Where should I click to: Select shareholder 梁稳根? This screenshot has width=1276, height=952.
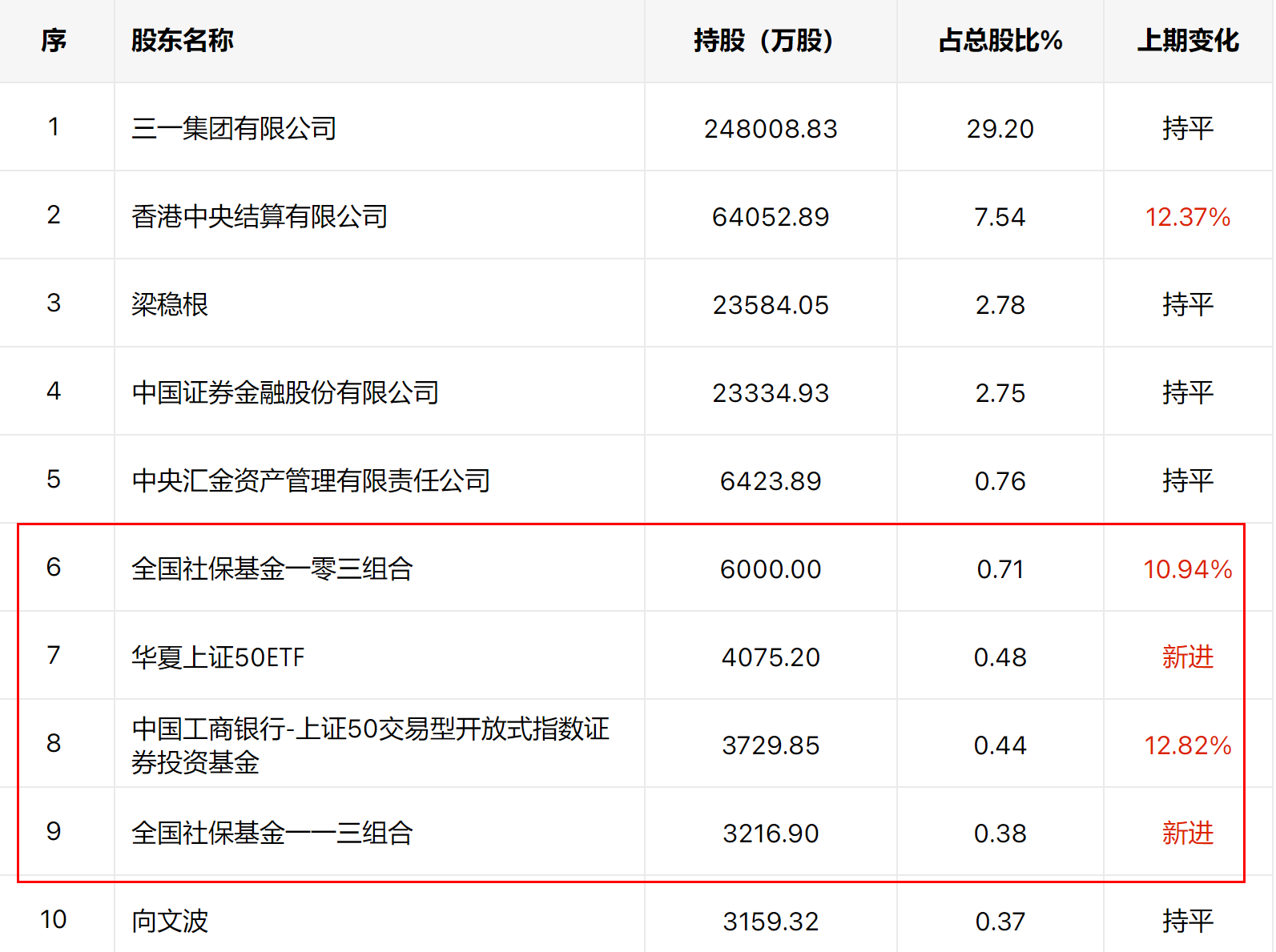click(170, 304)
